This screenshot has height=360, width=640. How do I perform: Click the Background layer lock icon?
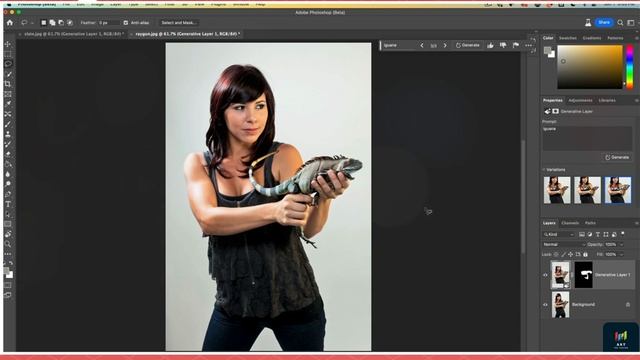[628, 304]
